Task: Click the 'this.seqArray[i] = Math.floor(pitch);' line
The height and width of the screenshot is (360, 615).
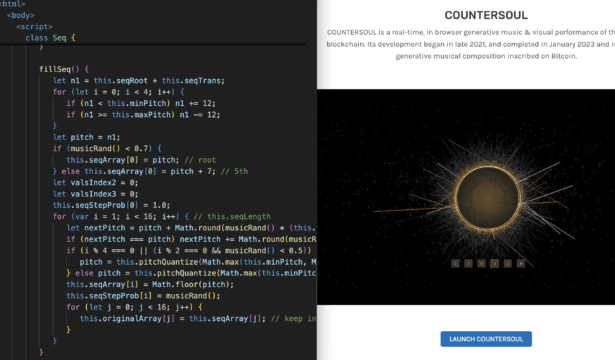Action: [x=150, y=284]
